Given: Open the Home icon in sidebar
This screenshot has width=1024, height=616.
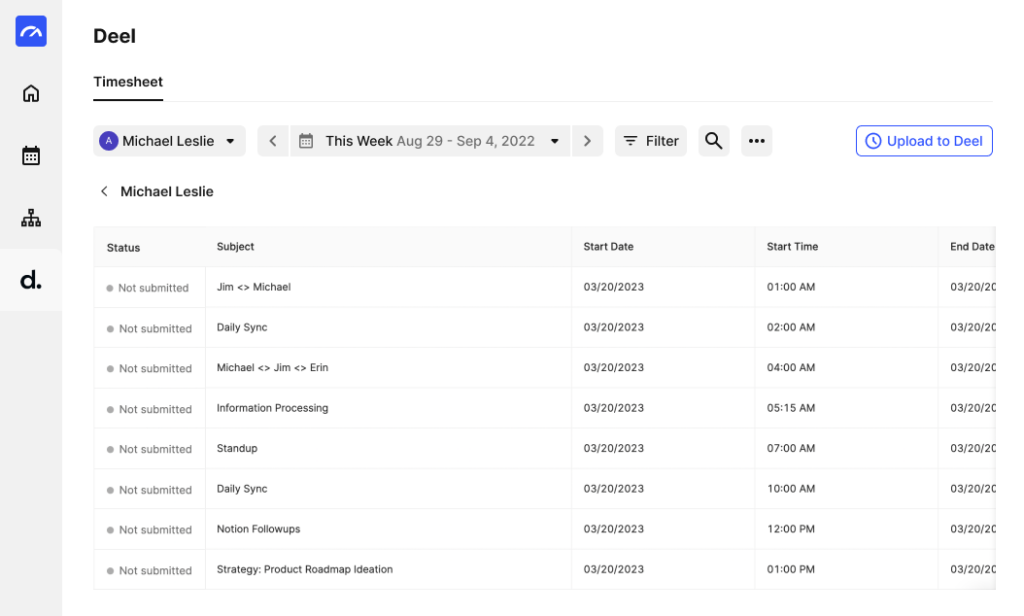Looking at the screenshot, I should tap(31, 94).
